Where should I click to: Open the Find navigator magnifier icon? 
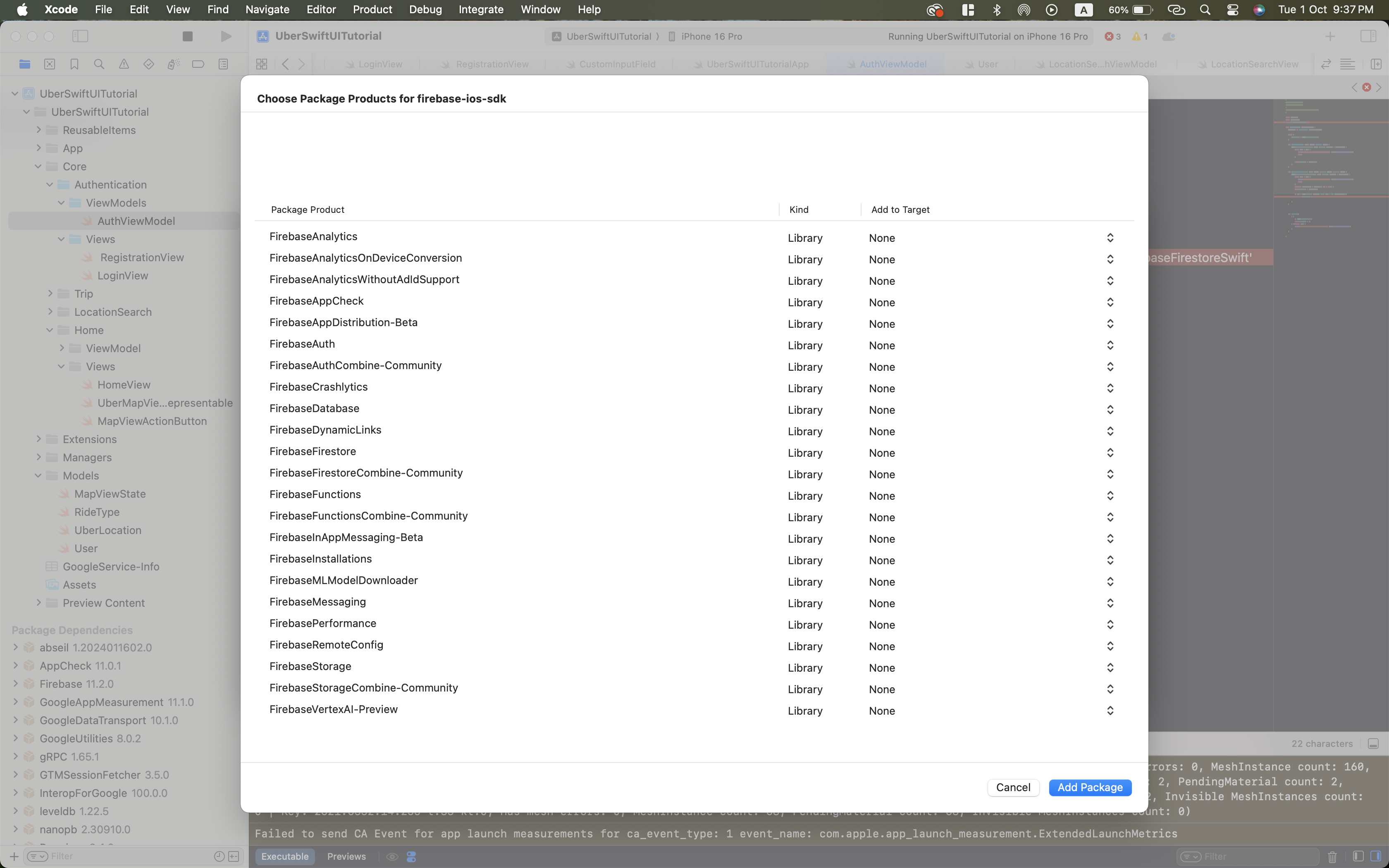coord(99,64)
